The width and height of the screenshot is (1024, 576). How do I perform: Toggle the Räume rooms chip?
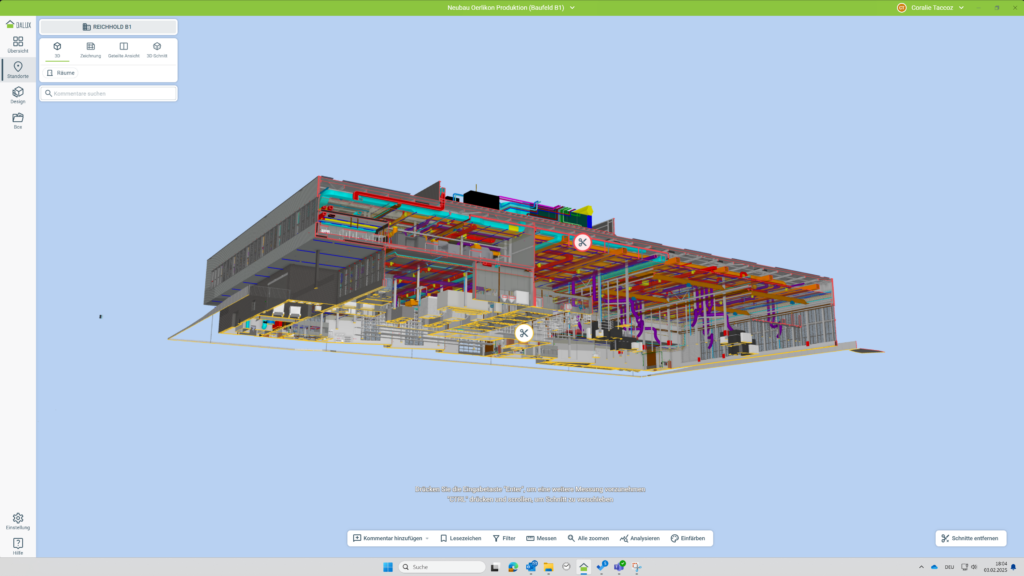point(61,73)
